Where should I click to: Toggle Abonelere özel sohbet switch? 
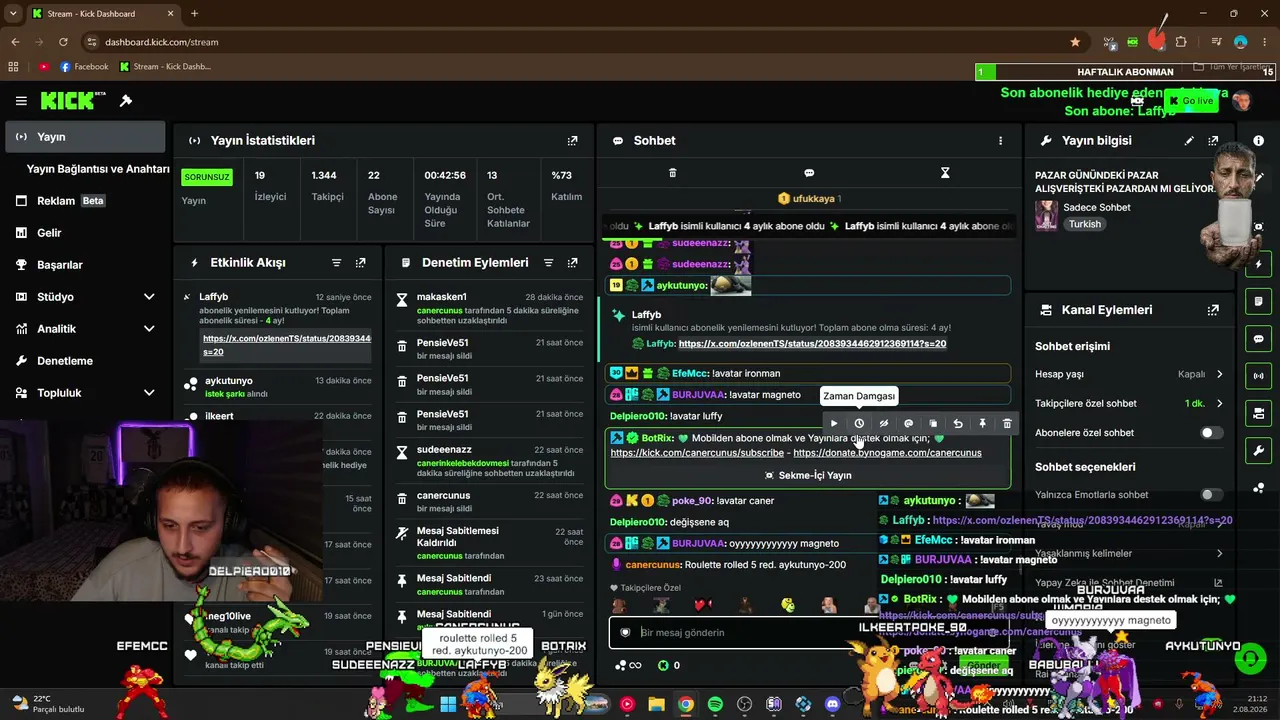(1211, 433)
